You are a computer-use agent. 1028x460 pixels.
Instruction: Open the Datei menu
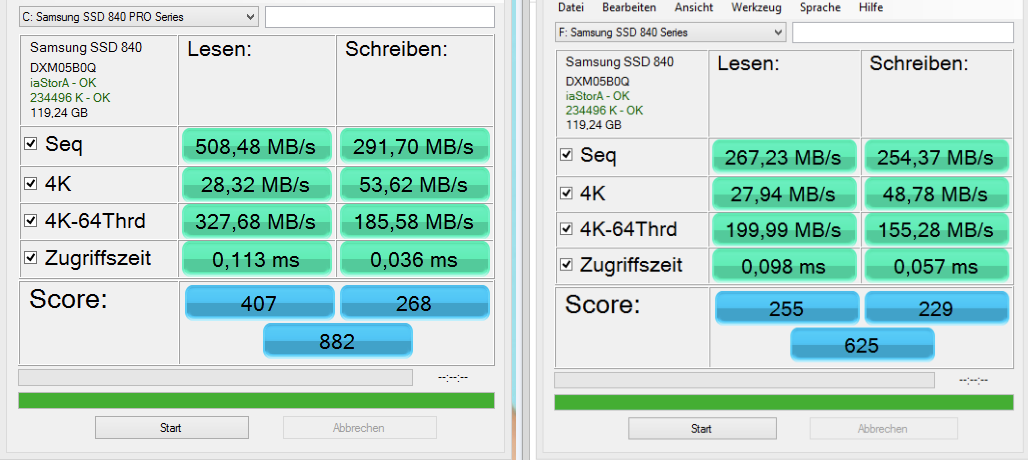570,7
